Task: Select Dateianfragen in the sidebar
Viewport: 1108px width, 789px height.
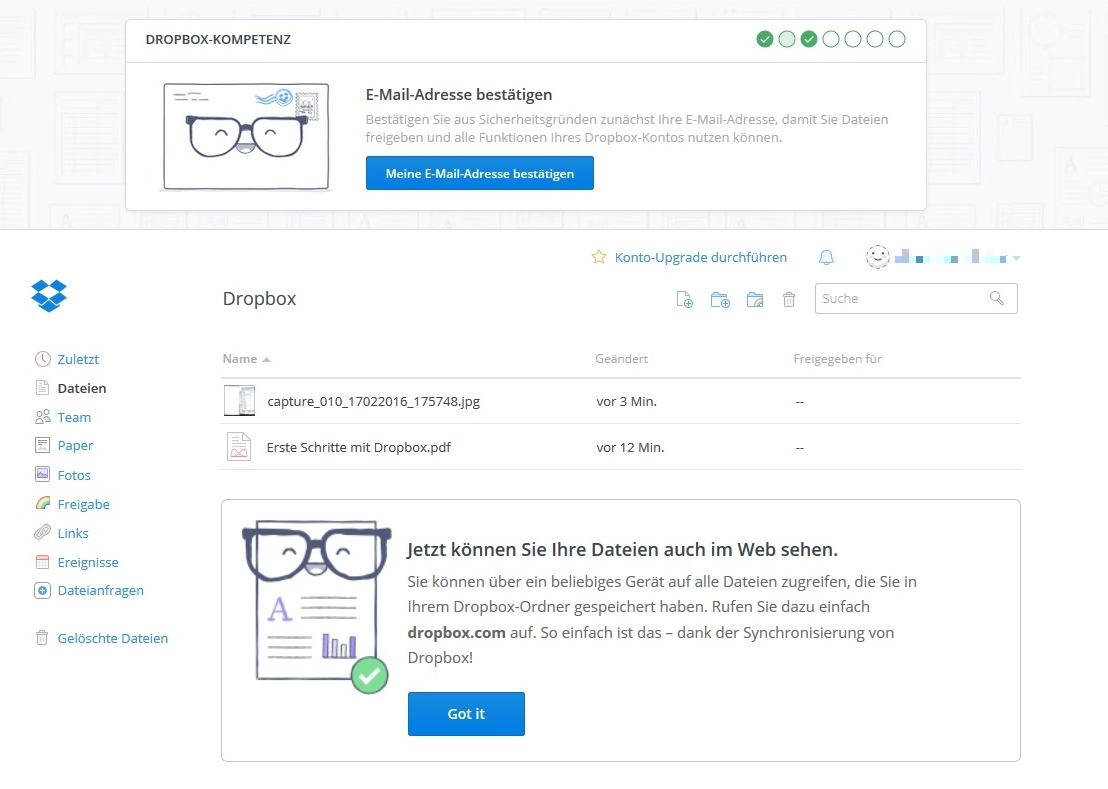Action: (x=100, y=590)
